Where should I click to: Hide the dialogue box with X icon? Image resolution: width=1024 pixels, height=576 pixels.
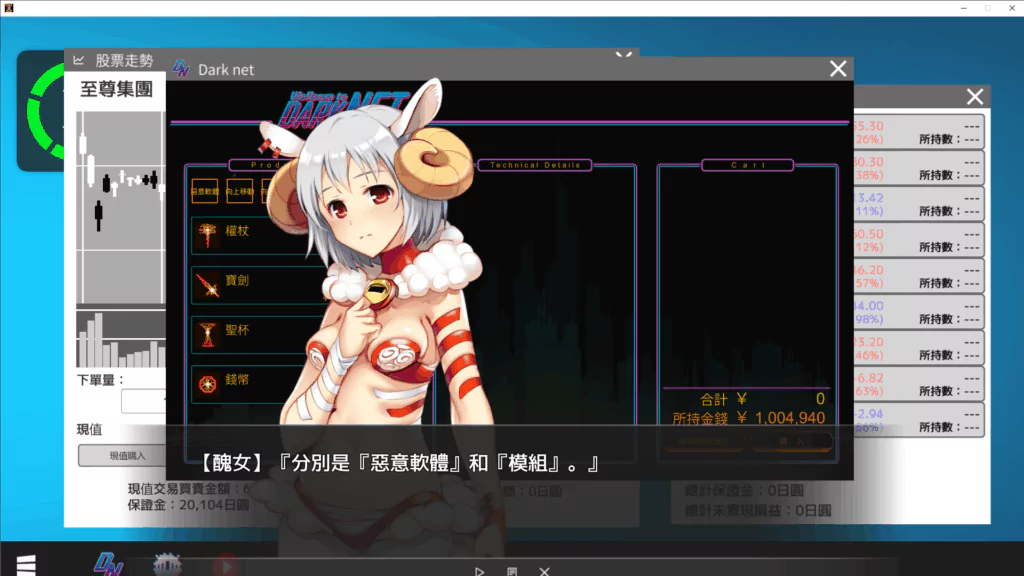coord(544,571)
